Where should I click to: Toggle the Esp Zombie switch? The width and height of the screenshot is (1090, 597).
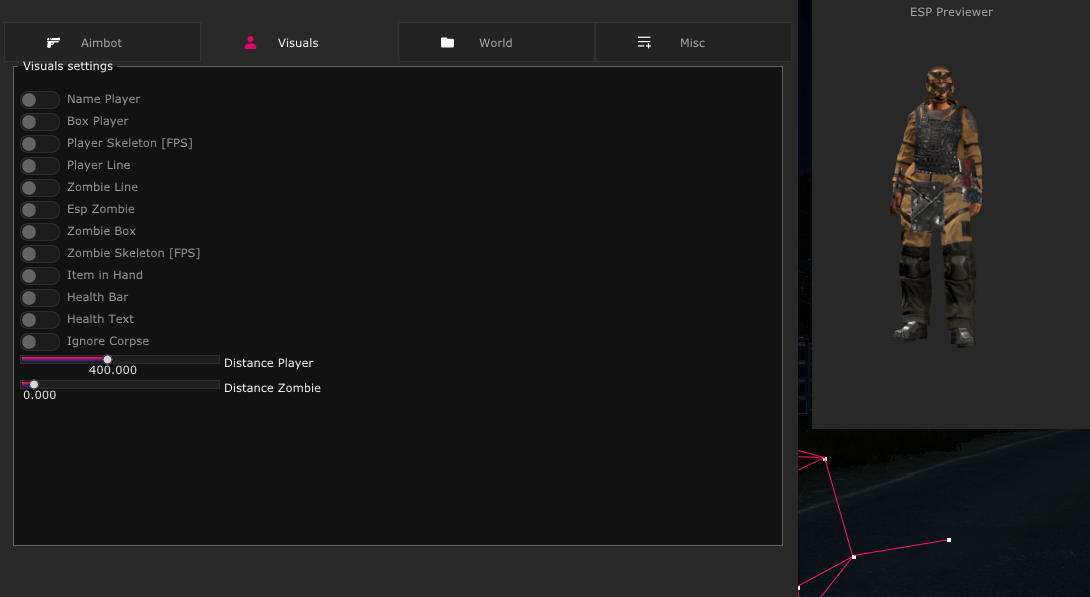tap(40, 210)
